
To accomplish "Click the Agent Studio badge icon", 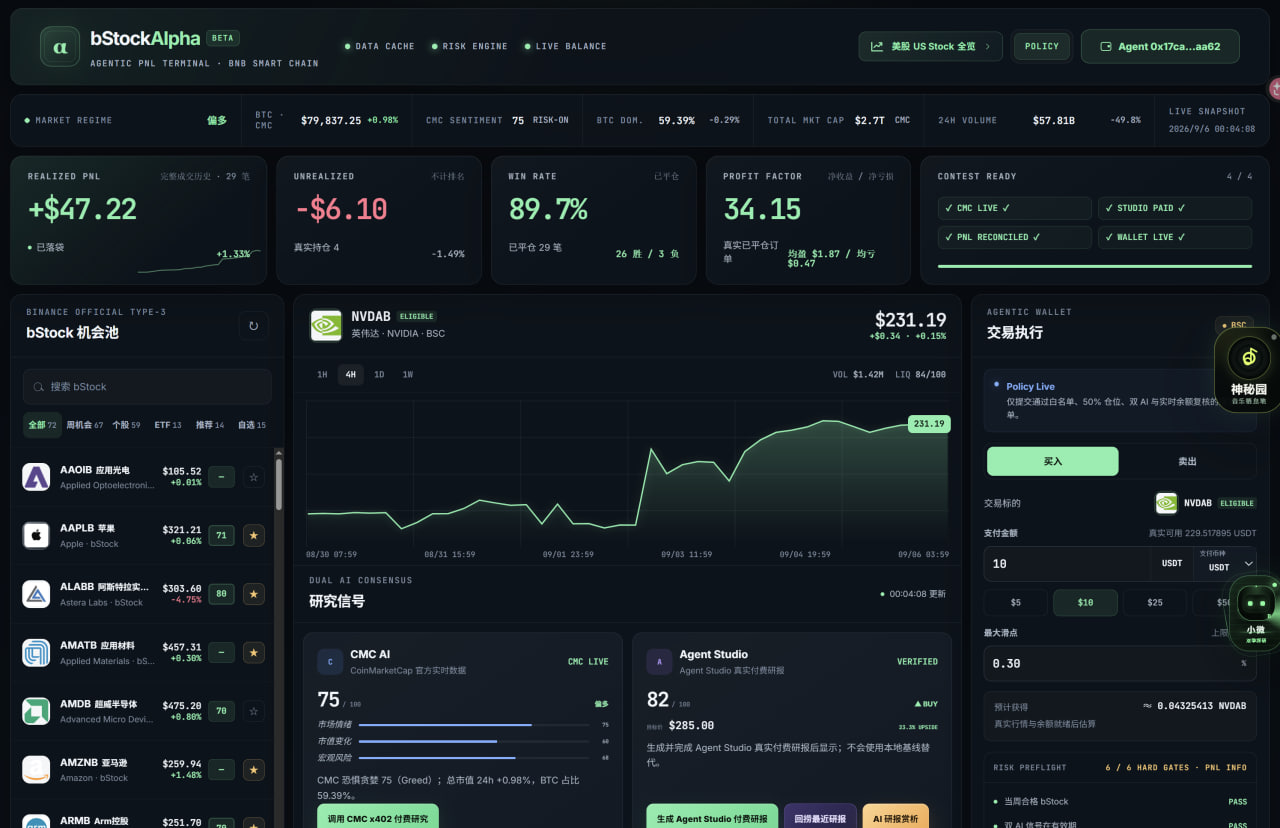I will [659, 661].
